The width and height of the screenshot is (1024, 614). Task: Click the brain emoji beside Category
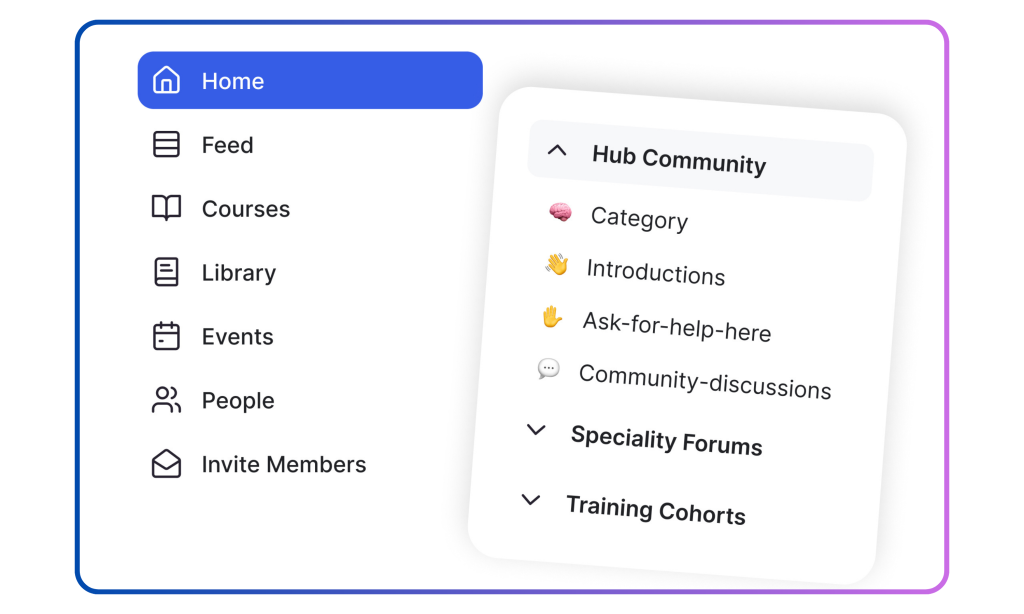click(x=560, y=212)
